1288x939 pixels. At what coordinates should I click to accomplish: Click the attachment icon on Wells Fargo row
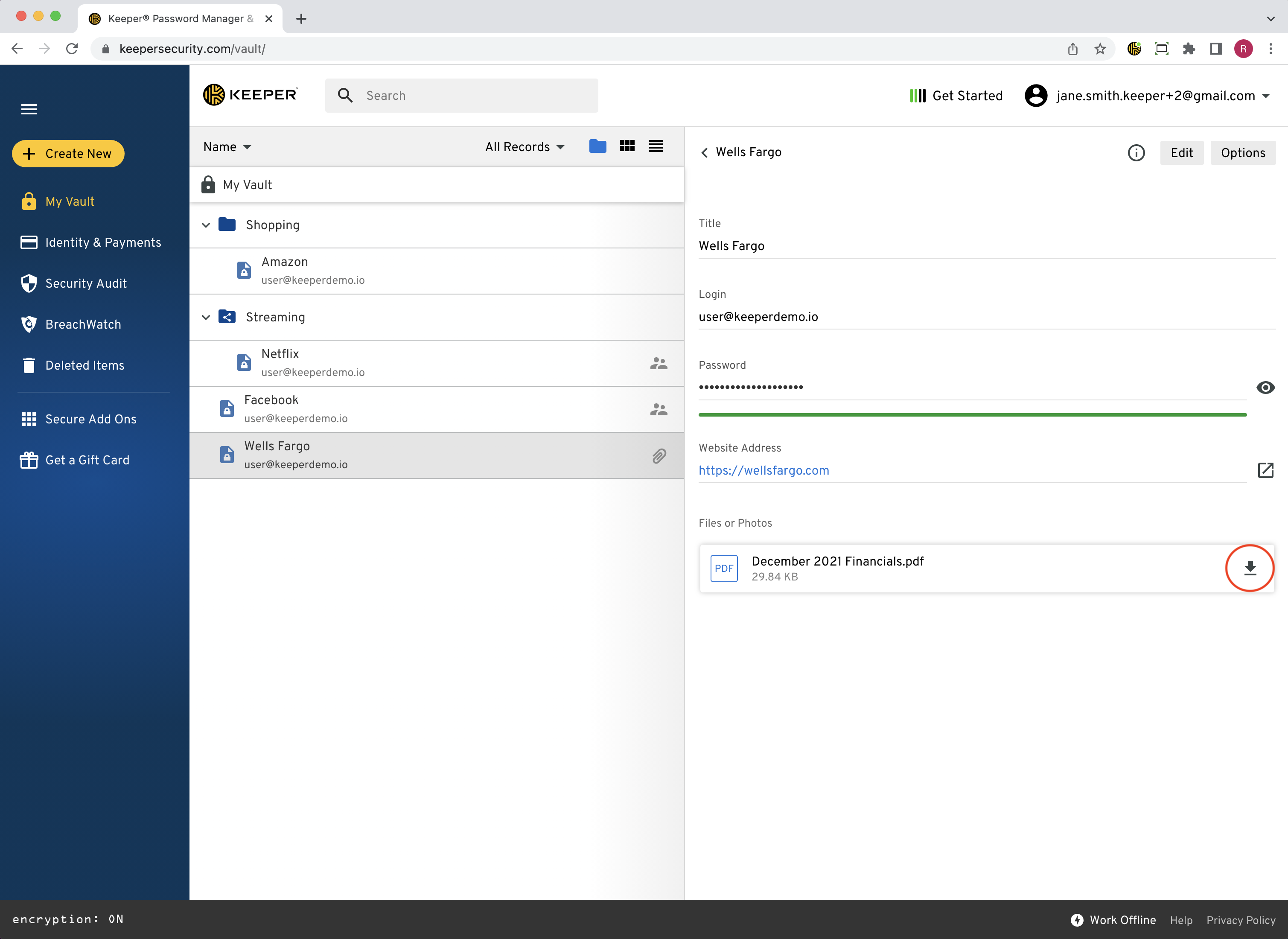click(659, 456)
